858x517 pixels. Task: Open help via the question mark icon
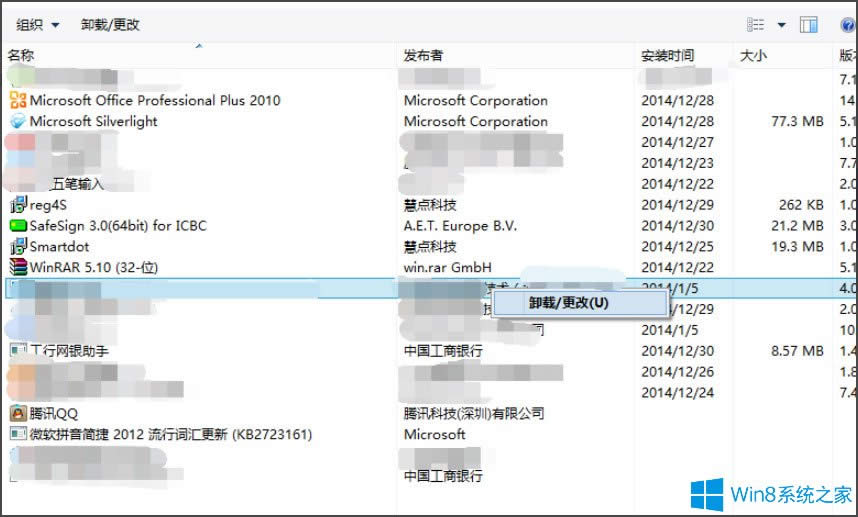point(848,25)
